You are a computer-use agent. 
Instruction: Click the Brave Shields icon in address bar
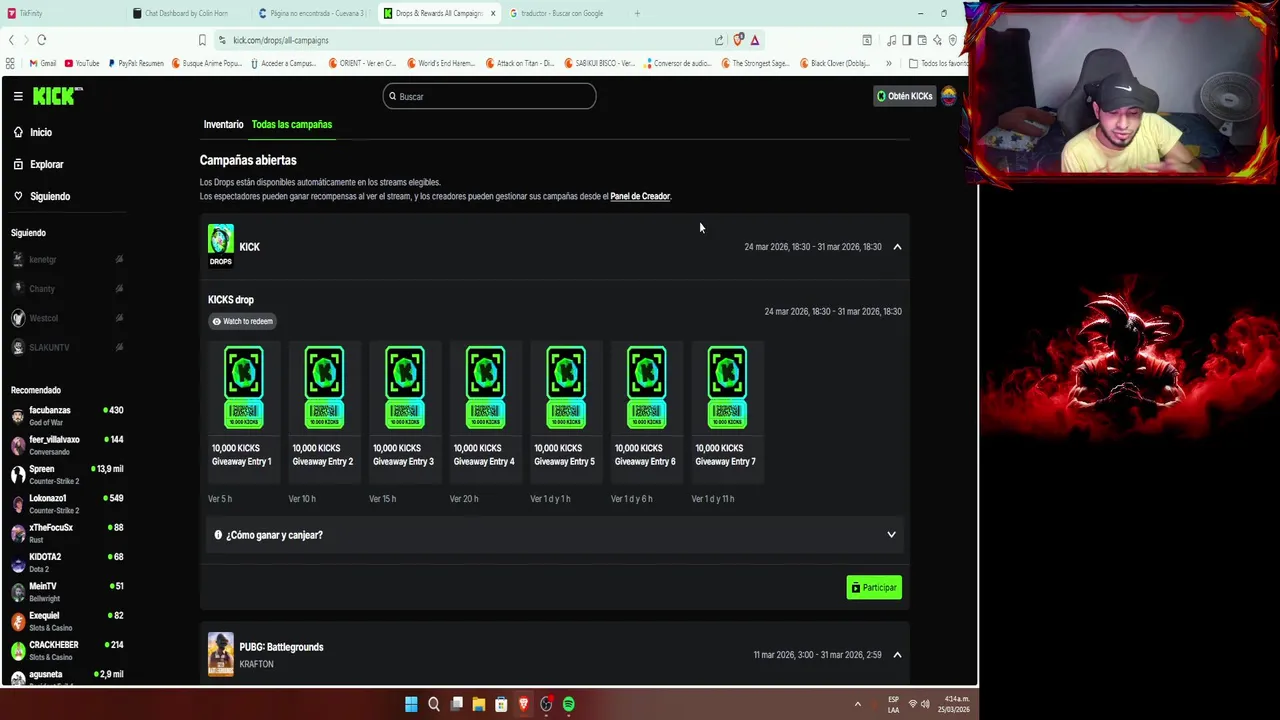(738, 40)
